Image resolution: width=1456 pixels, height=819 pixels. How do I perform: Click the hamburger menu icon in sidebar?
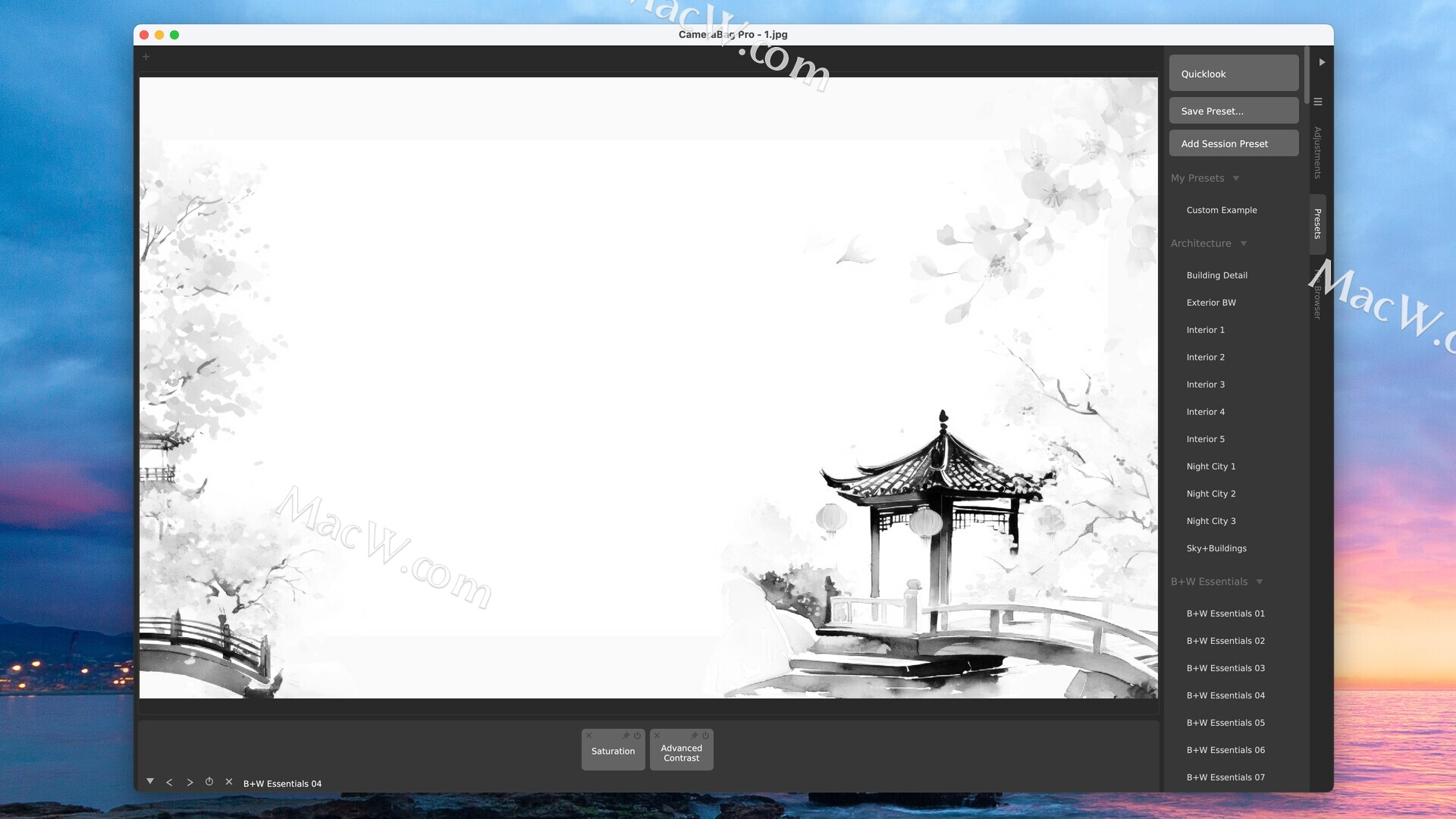(1318, 102)
